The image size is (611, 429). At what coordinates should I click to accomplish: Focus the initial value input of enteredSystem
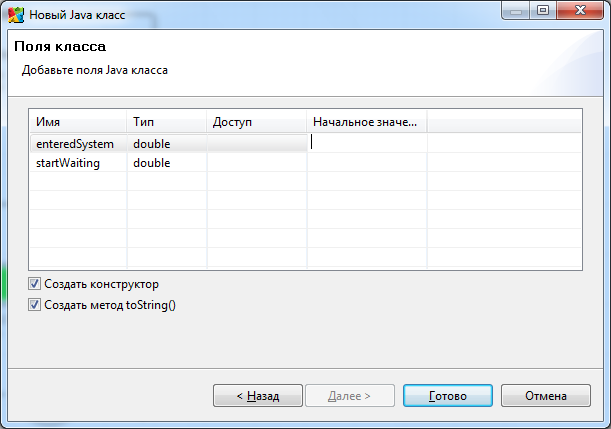click(367, 143)
